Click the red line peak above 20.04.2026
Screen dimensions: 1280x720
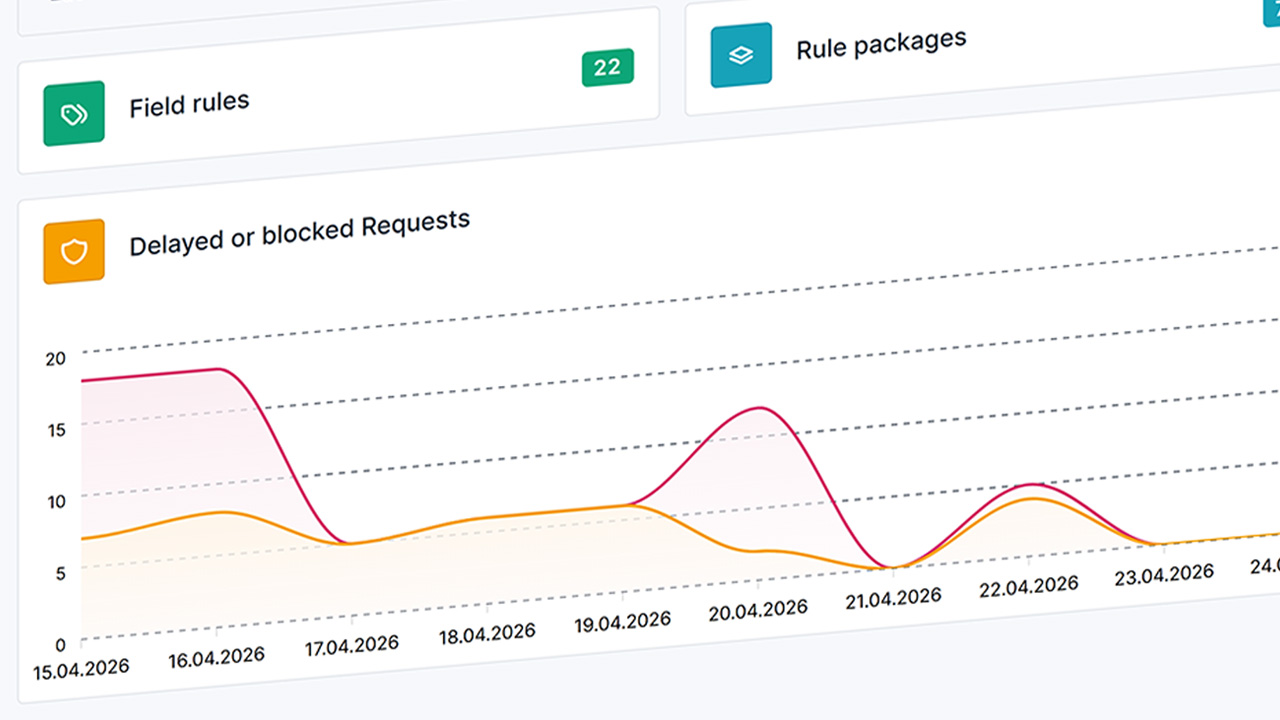click(x=761, y=408)
